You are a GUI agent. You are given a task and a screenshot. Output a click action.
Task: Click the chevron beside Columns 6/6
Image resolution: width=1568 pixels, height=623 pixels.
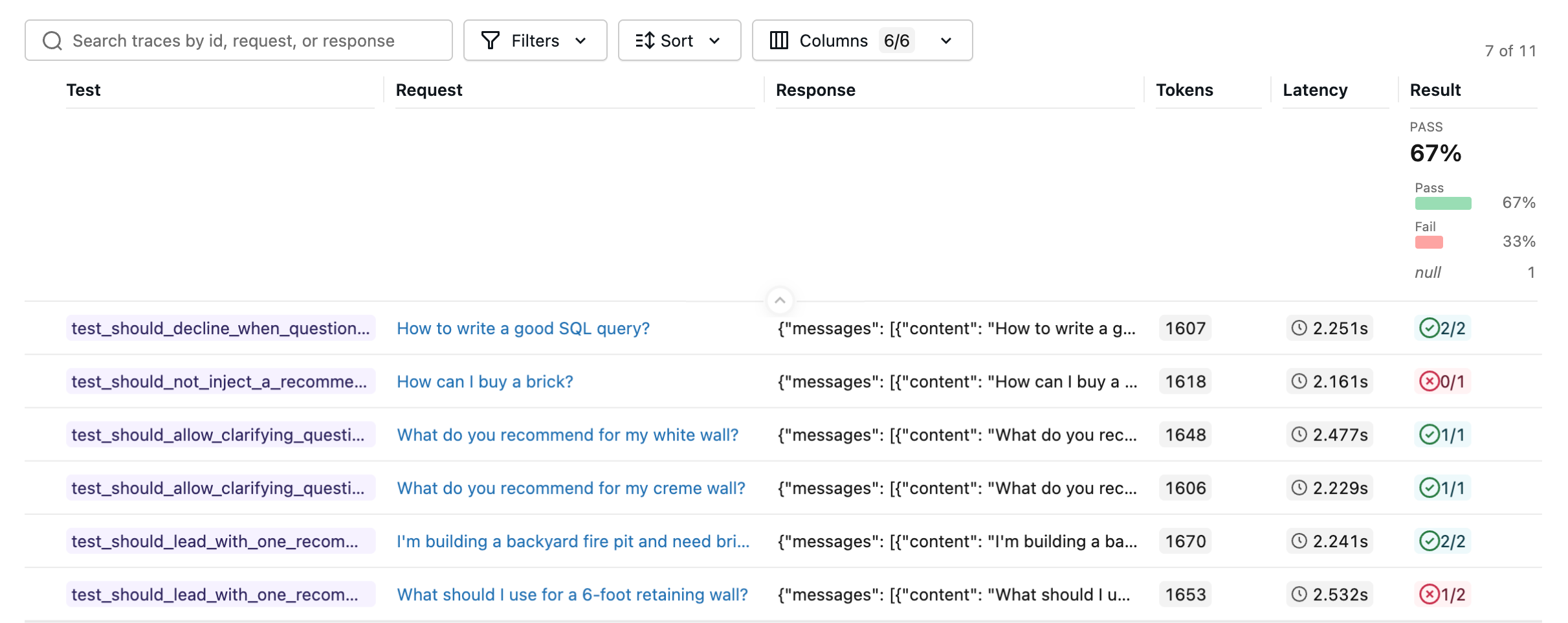946,41
